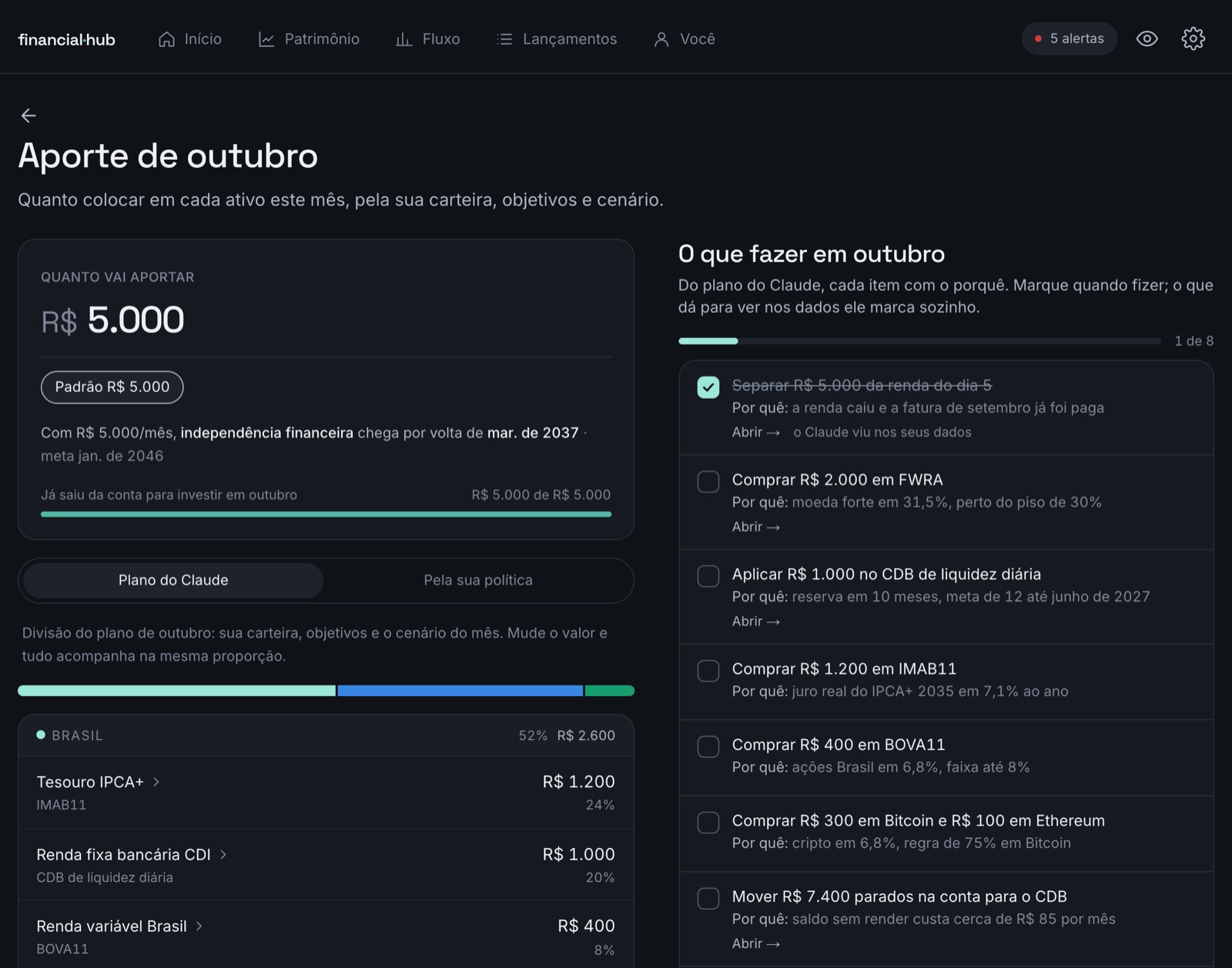Click the back arrow icon
The image size is (1232, 968).
coord(28,116)
